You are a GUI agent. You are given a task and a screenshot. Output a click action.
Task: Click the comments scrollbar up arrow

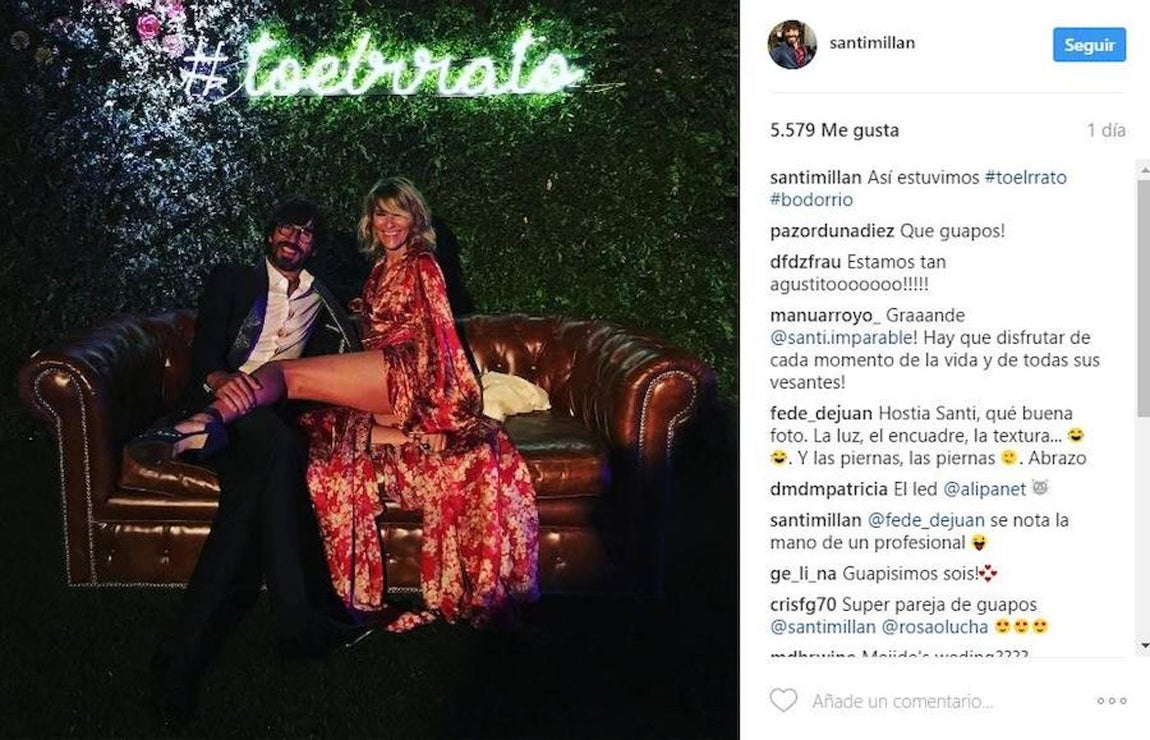(x=1144, y=169)
